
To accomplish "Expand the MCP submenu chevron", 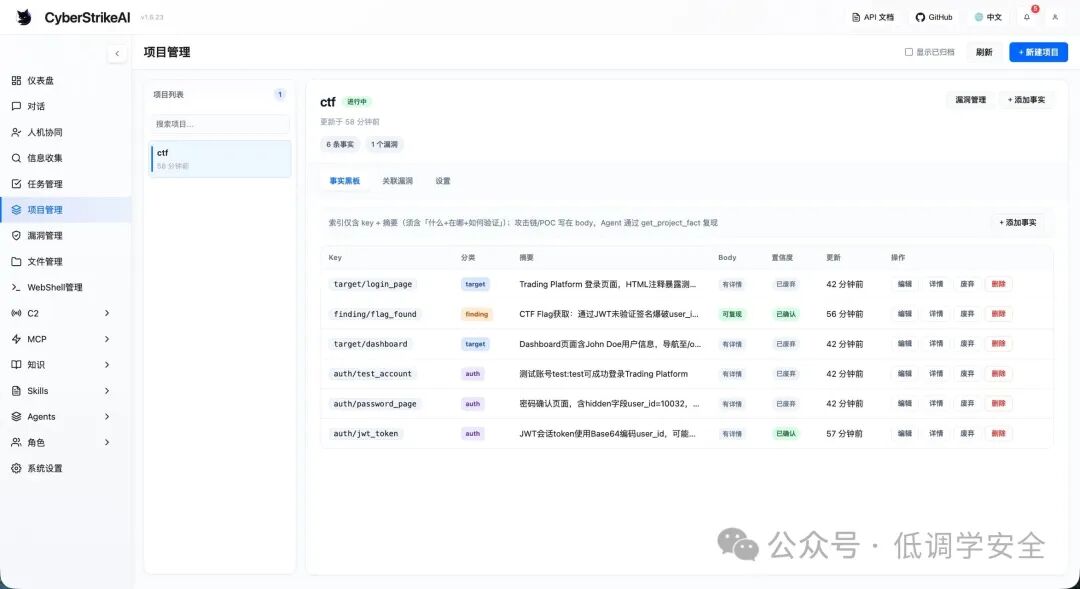I will pos(107,339).
